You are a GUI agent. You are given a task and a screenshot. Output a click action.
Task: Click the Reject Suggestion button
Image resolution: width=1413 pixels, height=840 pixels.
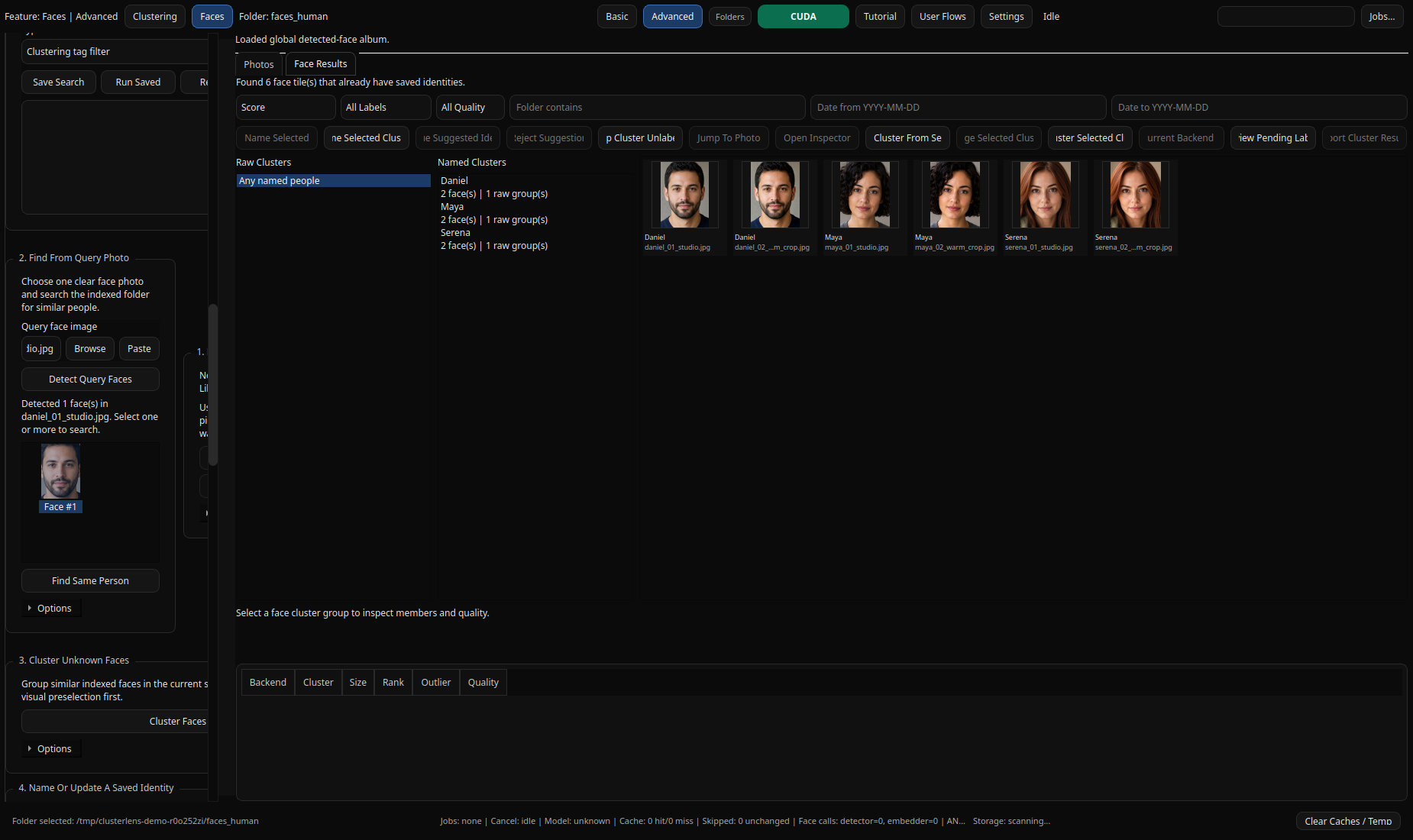[x=548, y=138]
